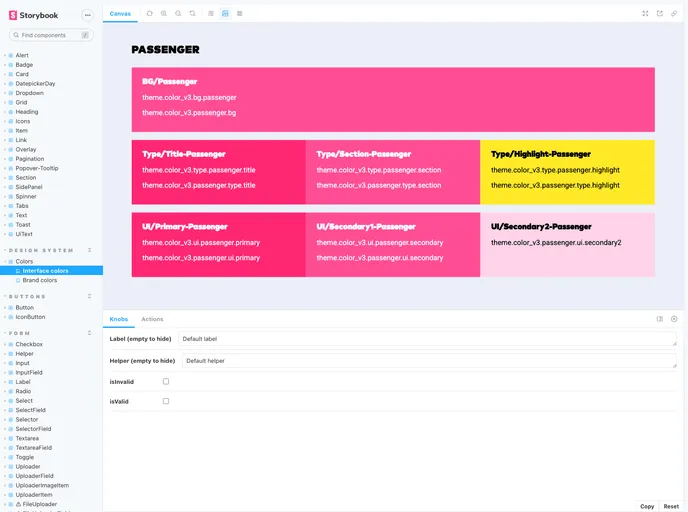The image size is (688, 512).
Task: Expand the Pagination tree arrow
Action: 5,159
